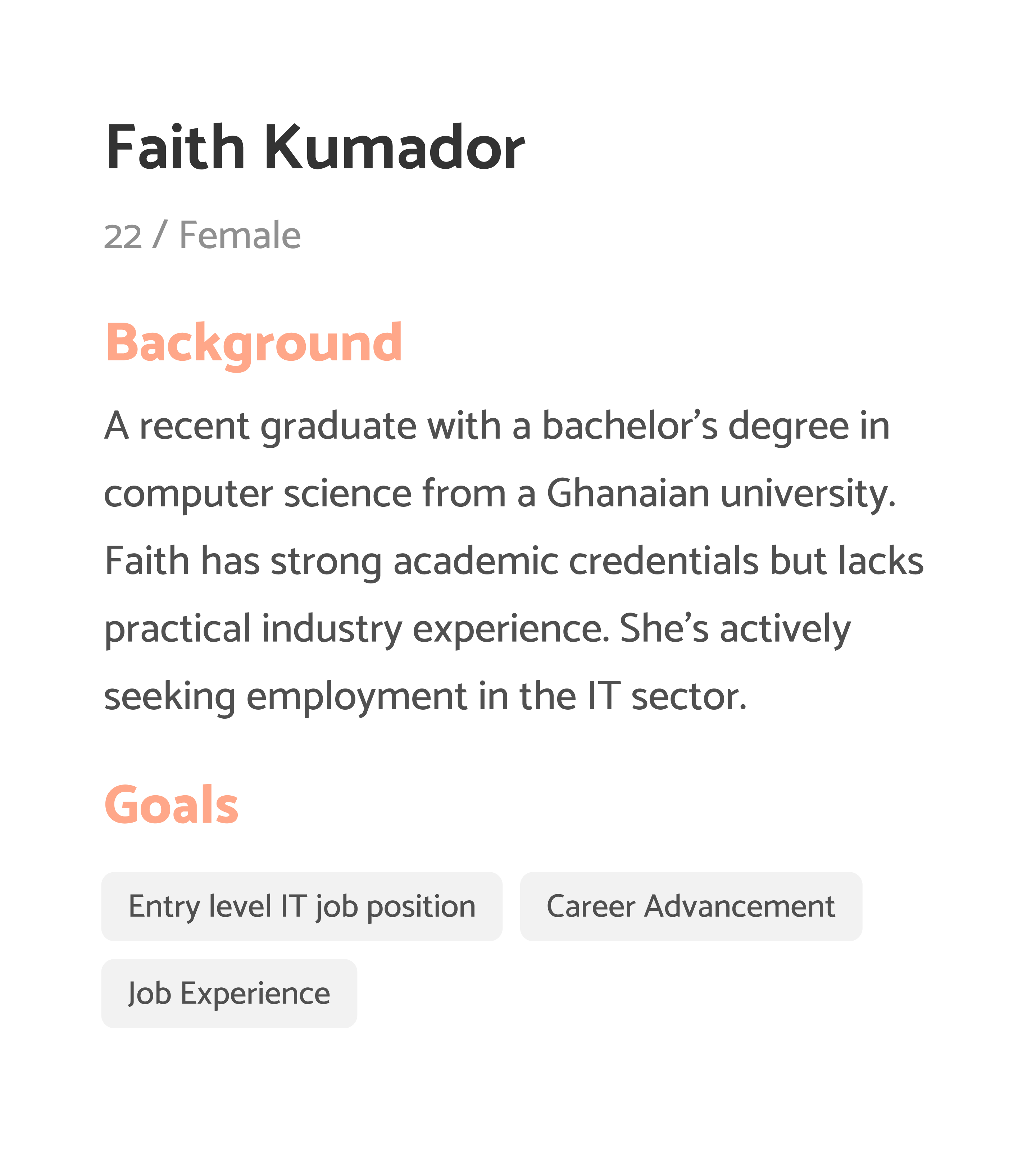Click the "Background" section heading

(x=254, y=343)
